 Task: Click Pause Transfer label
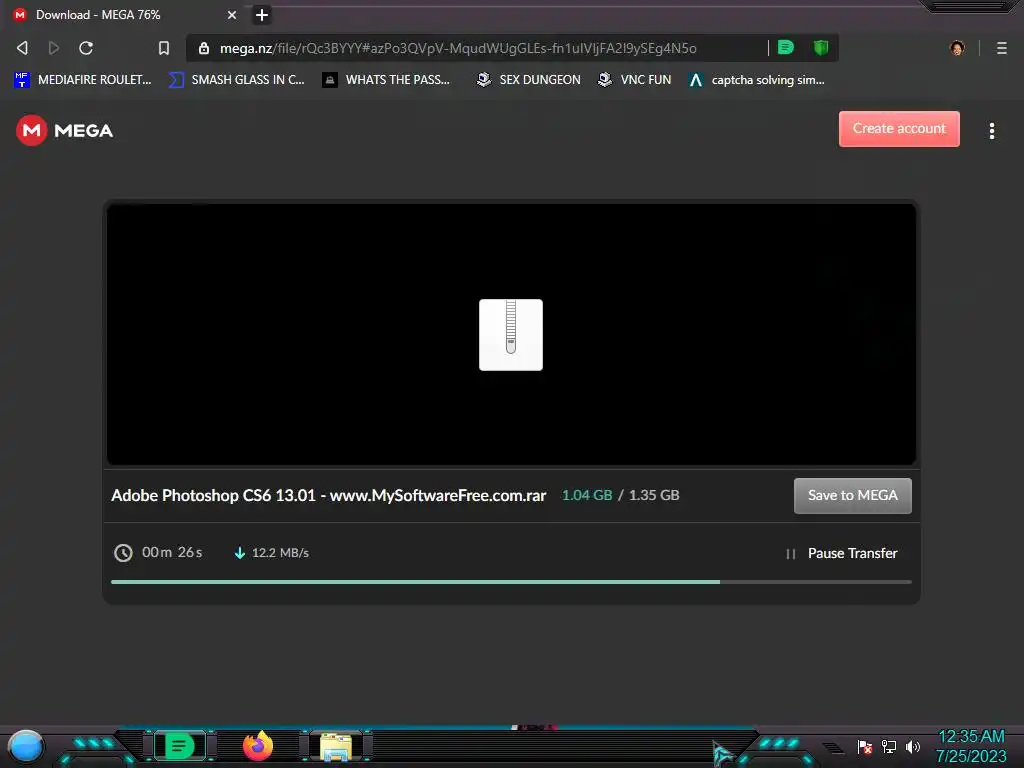(x=852, y=553)
